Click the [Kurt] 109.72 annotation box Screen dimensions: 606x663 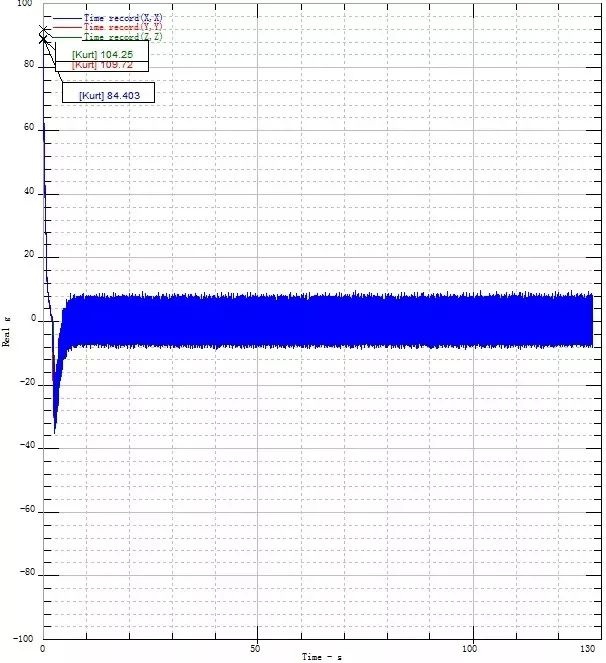pos(102,66)
